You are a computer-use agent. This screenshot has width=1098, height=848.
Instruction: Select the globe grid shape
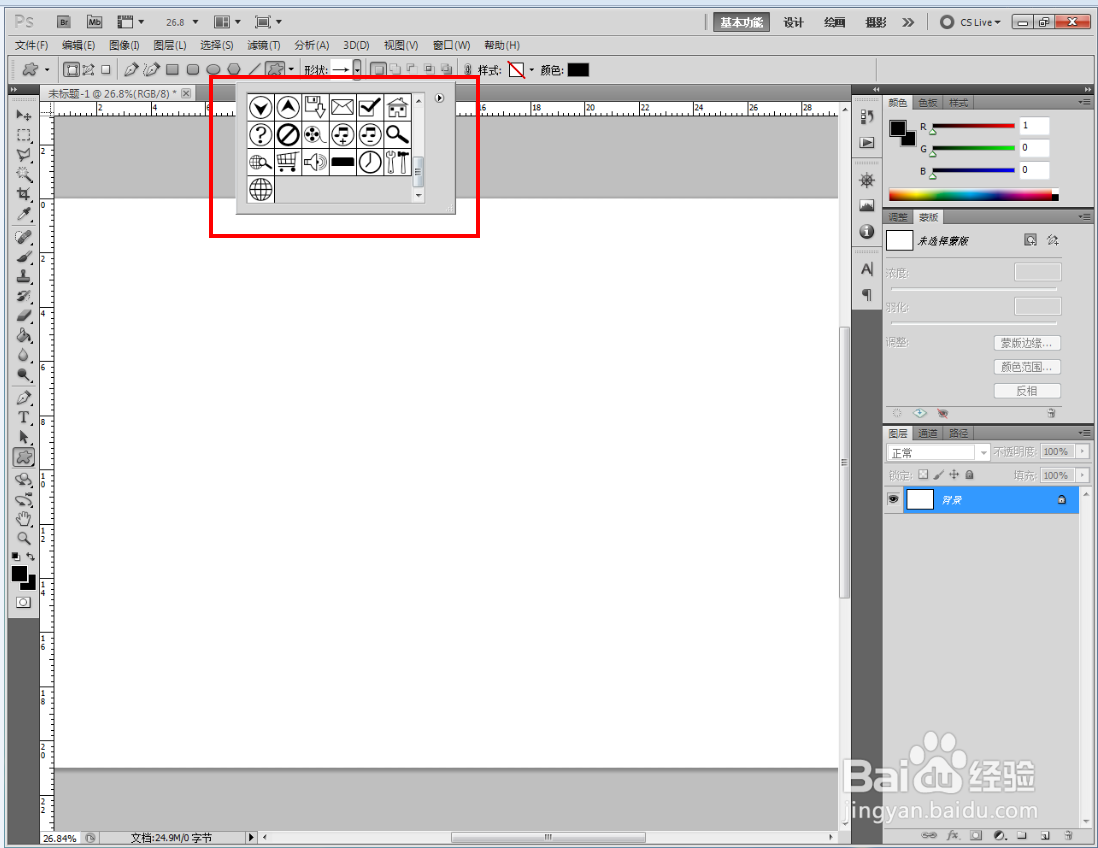coord(260,189)
